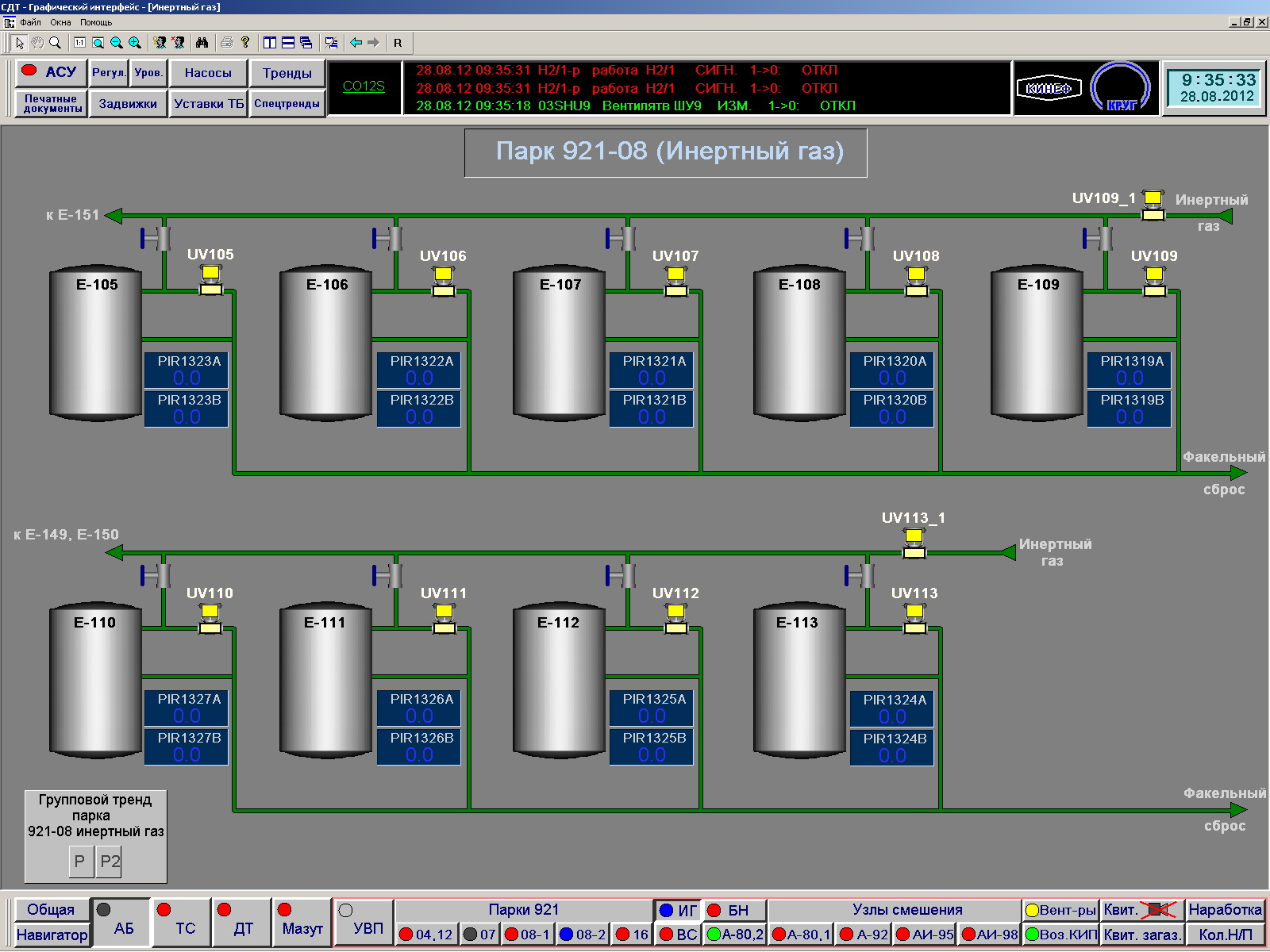Screen dimensions: 1270x952
Task: Select the PIR1323A pressure reading
Action: coord(187,370)
